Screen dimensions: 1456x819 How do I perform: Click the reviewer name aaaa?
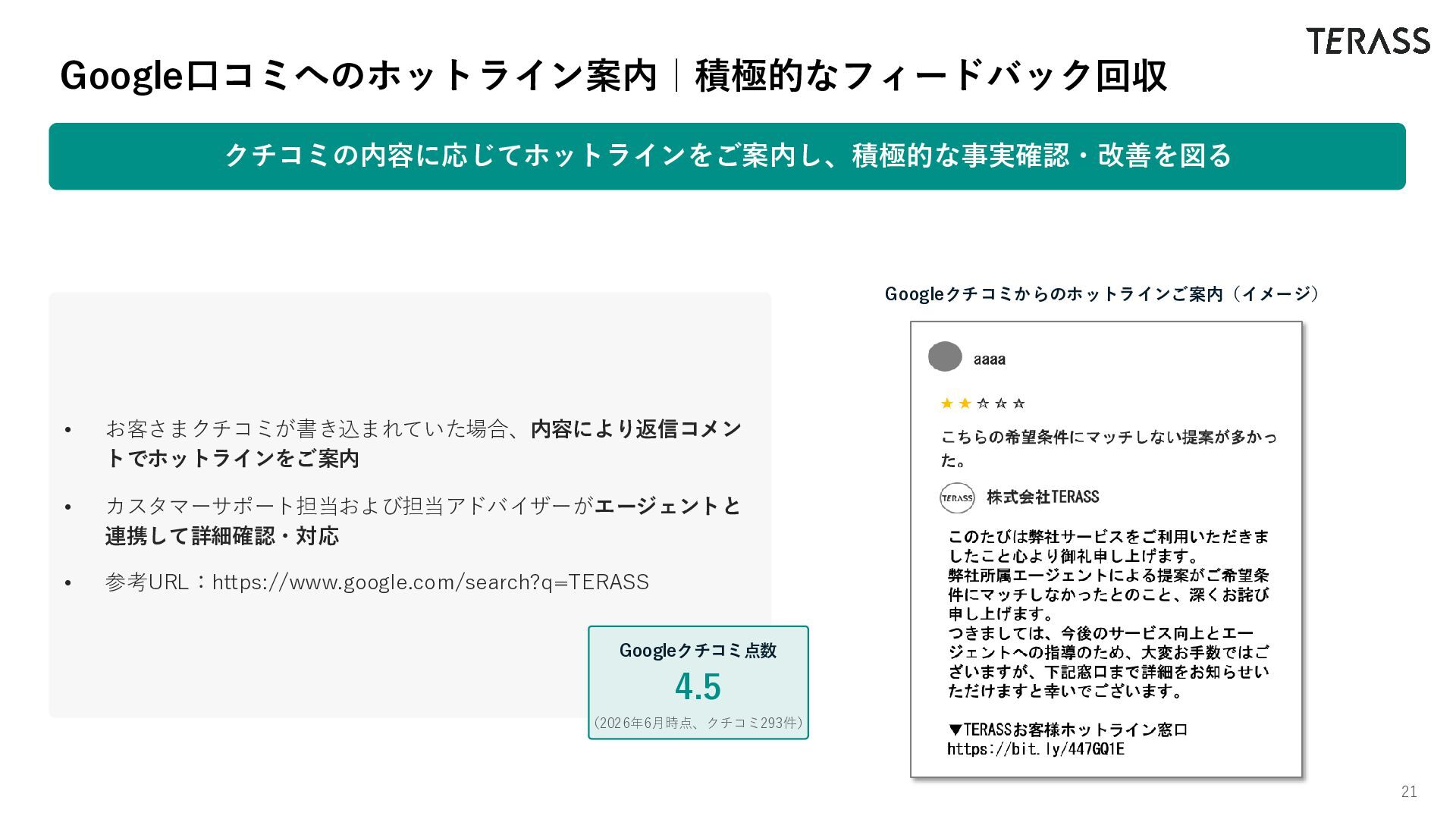[x=990, y=359]
